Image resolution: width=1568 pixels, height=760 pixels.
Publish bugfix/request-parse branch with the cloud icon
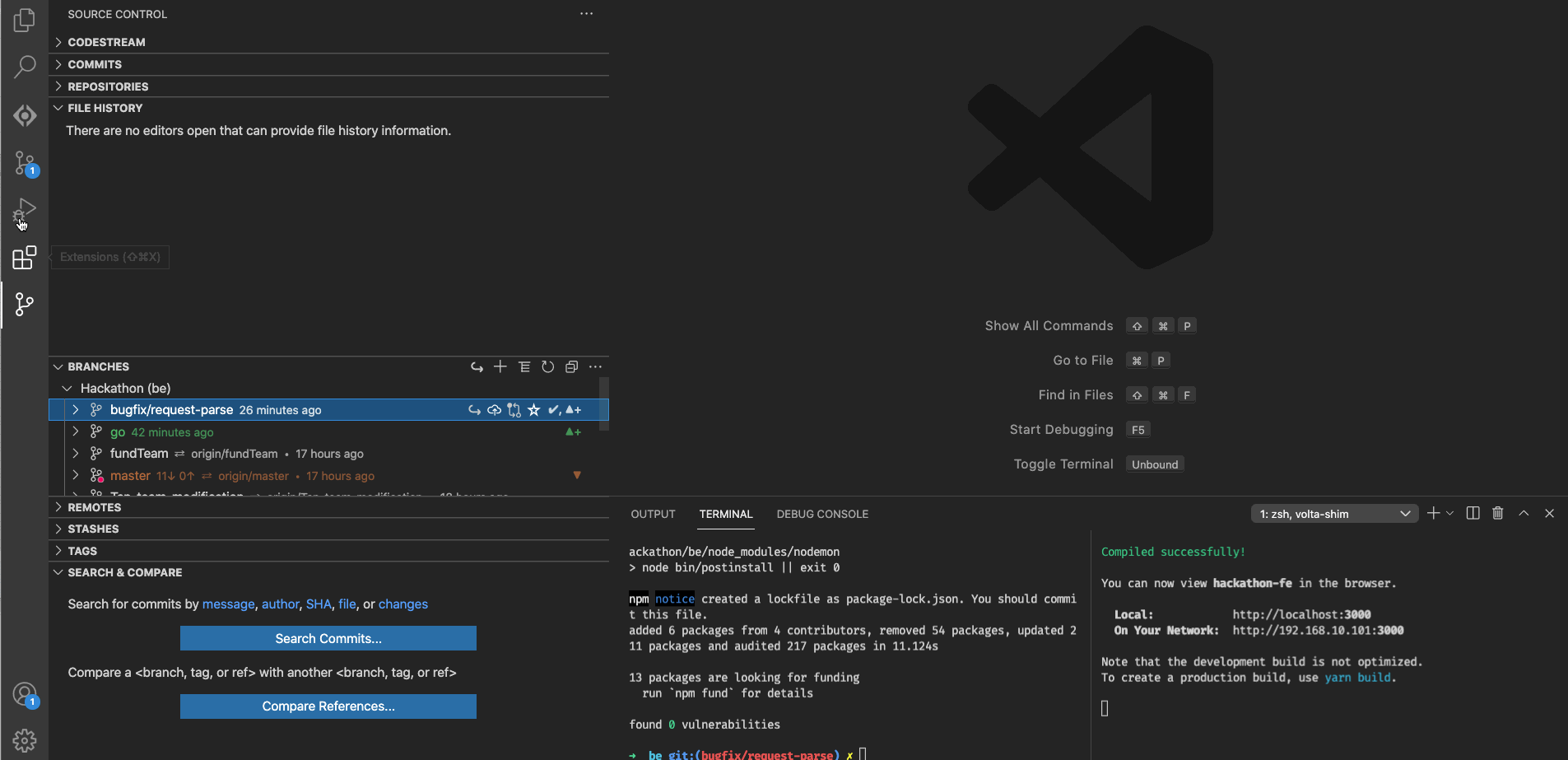494,410
